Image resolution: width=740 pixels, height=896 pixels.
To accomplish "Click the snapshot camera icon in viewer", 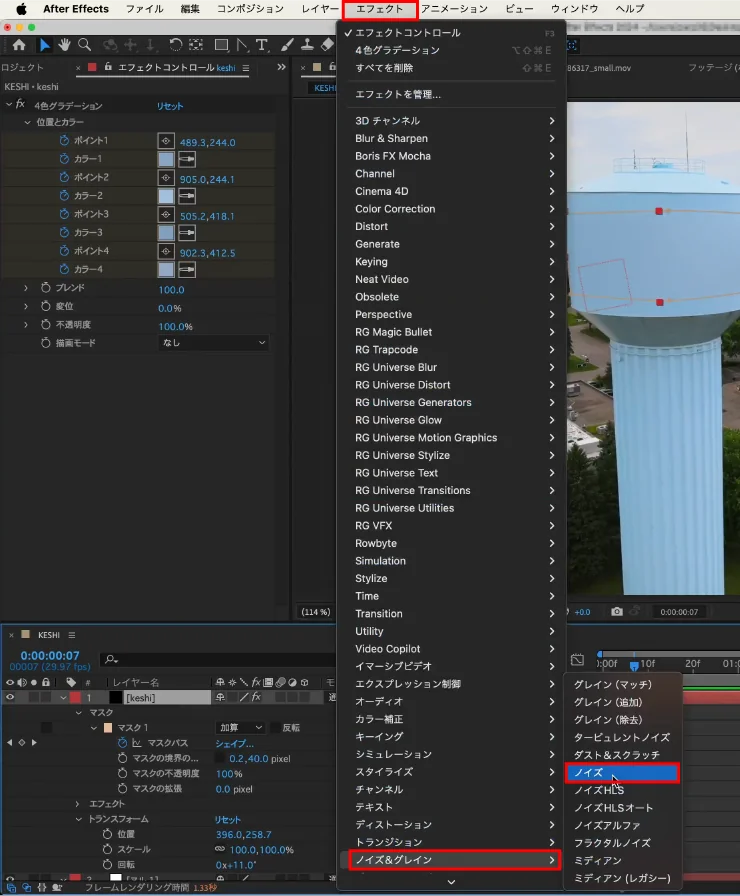I will (x=617, y=611).
